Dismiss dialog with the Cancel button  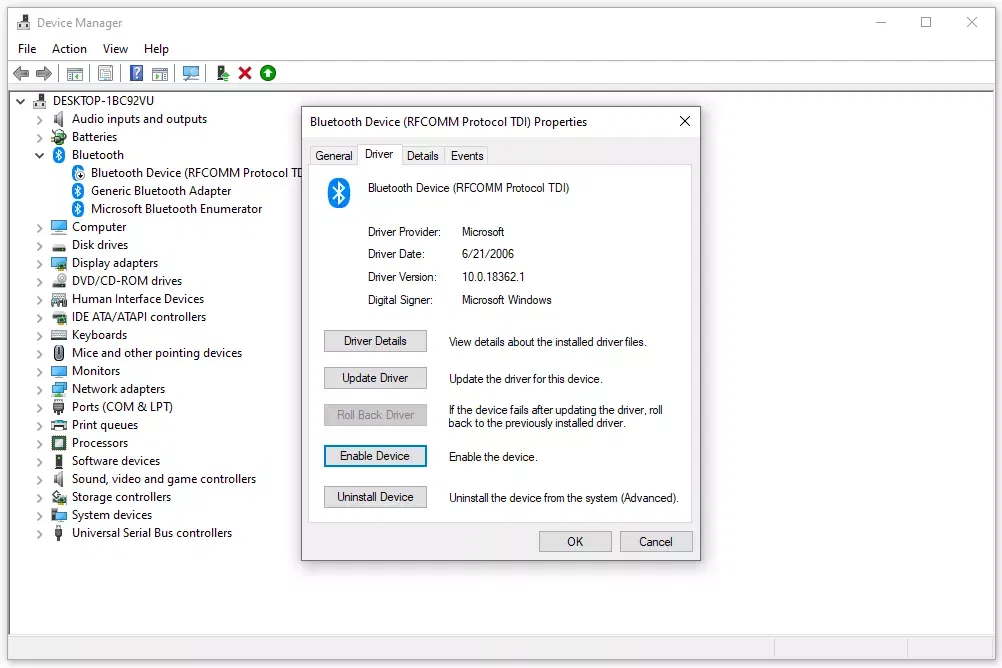pos(656,542)
